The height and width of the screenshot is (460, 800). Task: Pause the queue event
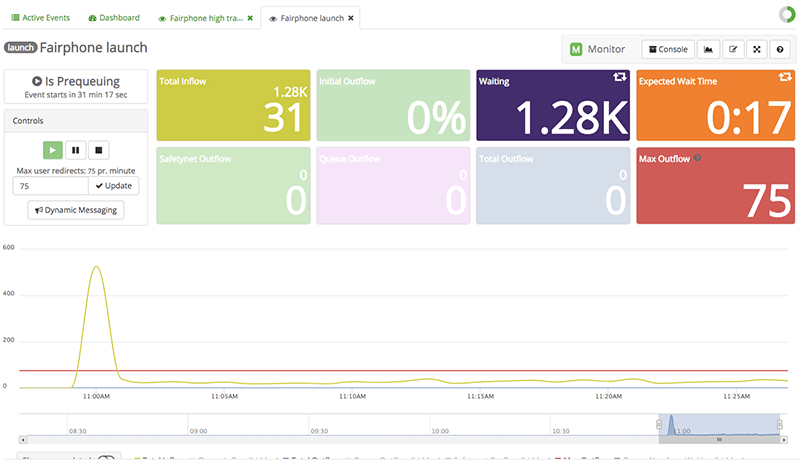[75, 151]
